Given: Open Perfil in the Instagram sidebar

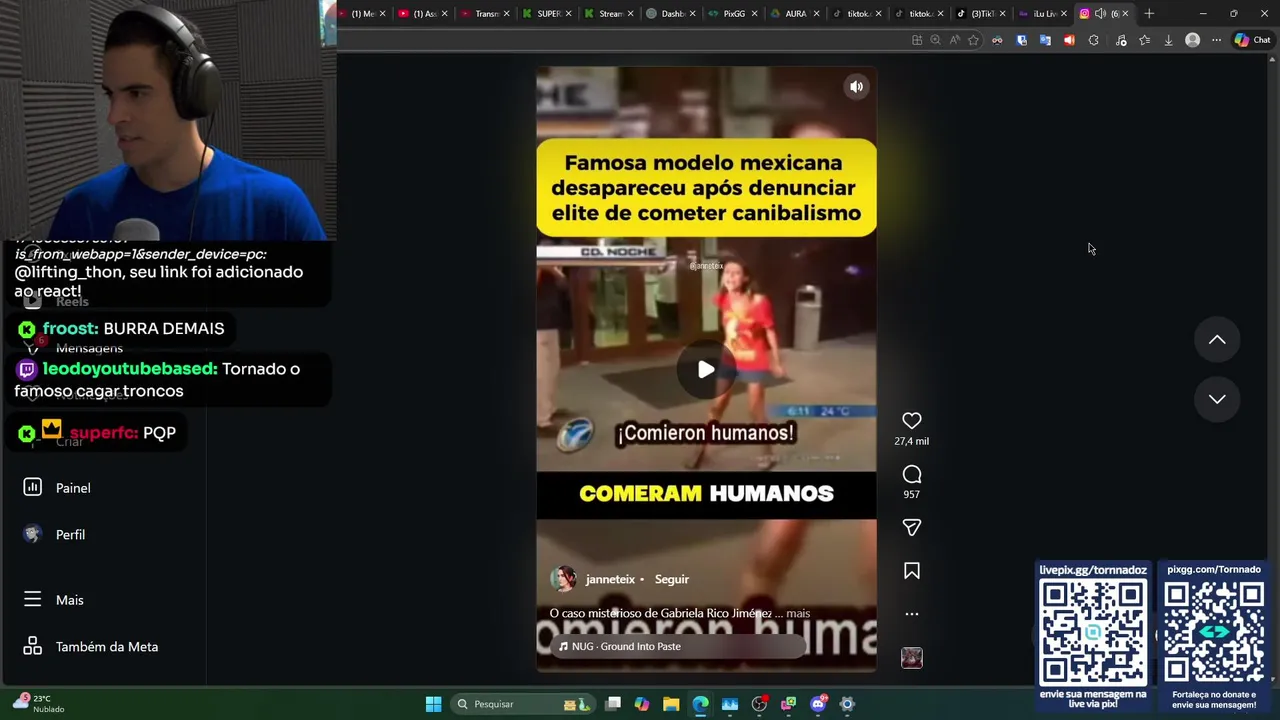Looking at the screenshot, I should [x=70, y=535].
